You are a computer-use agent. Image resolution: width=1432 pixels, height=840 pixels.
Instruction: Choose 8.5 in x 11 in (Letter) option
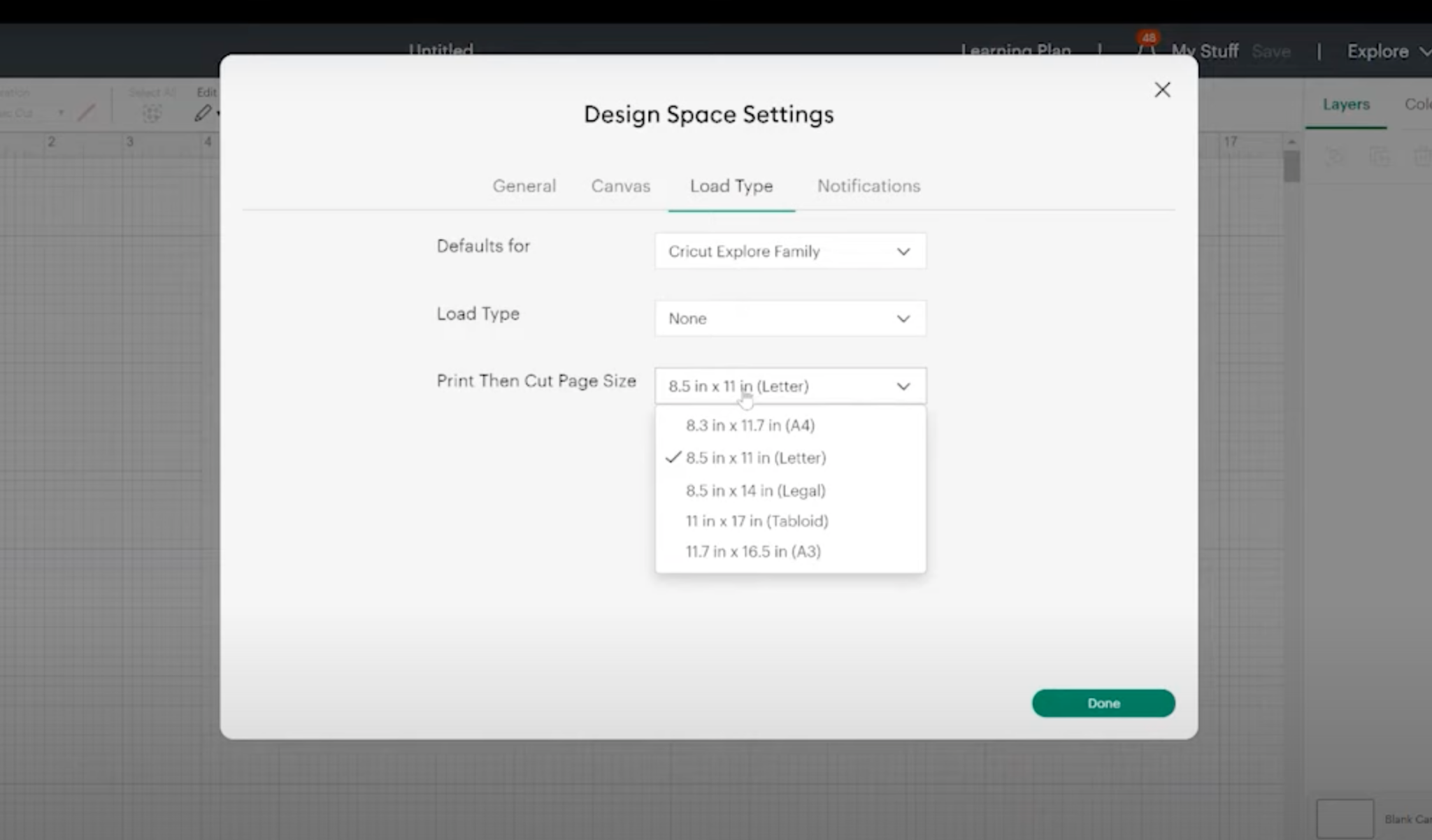(x=790, y=458)
